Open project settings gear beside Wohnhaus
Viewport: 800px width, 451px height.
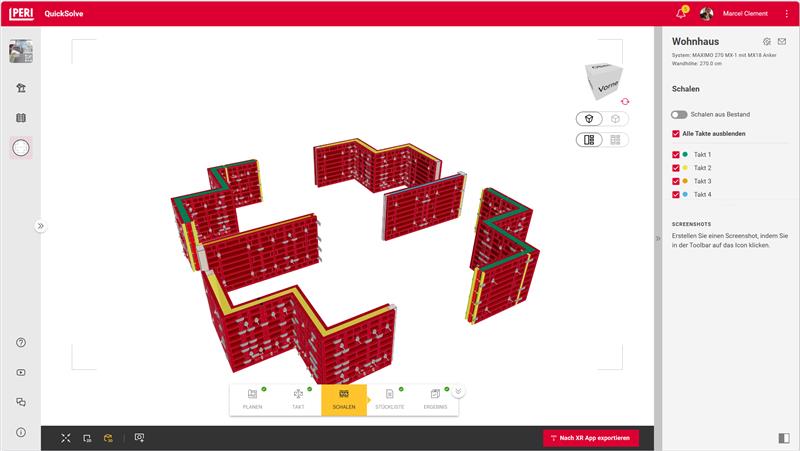point(766,41)
